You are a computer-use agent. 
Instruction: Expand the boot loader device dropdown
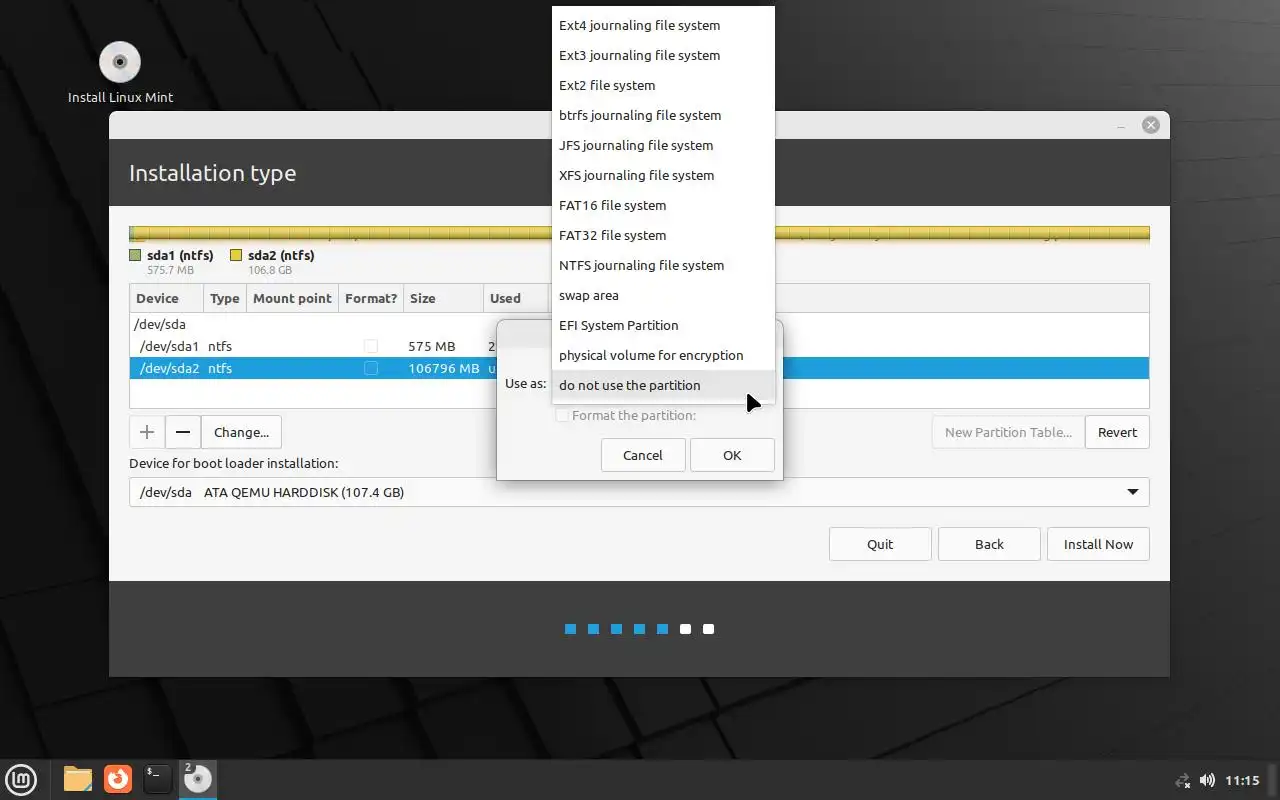click(1133, 492)
